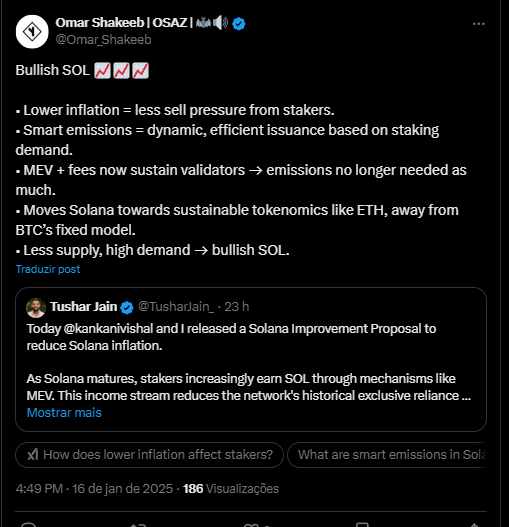Image resolution: width=509 pixels, height=527 pixels.
Task: Click the blue verified badge beside OSAZ
Action: click(x=239, y=24)
